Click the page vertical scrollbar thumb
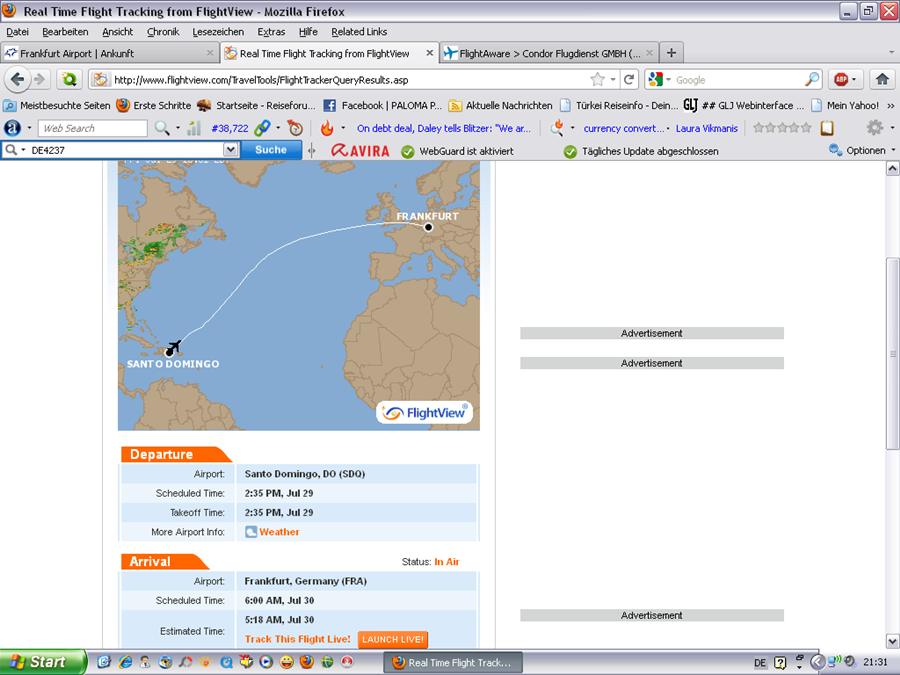Viewport: 900px width, 675px height. (893, 354)
